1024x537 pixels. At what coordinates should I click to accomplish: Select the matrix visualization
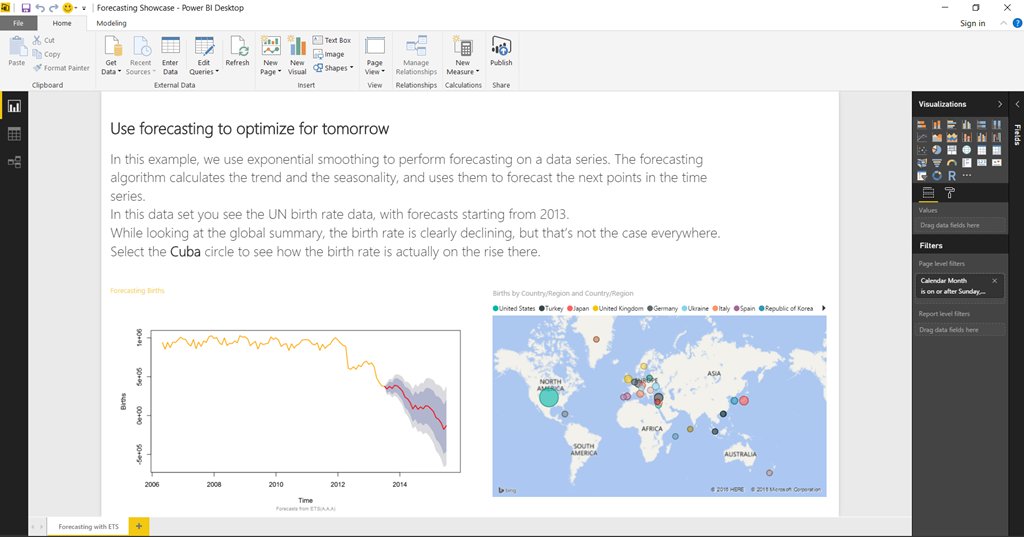(x=997, y=150)
